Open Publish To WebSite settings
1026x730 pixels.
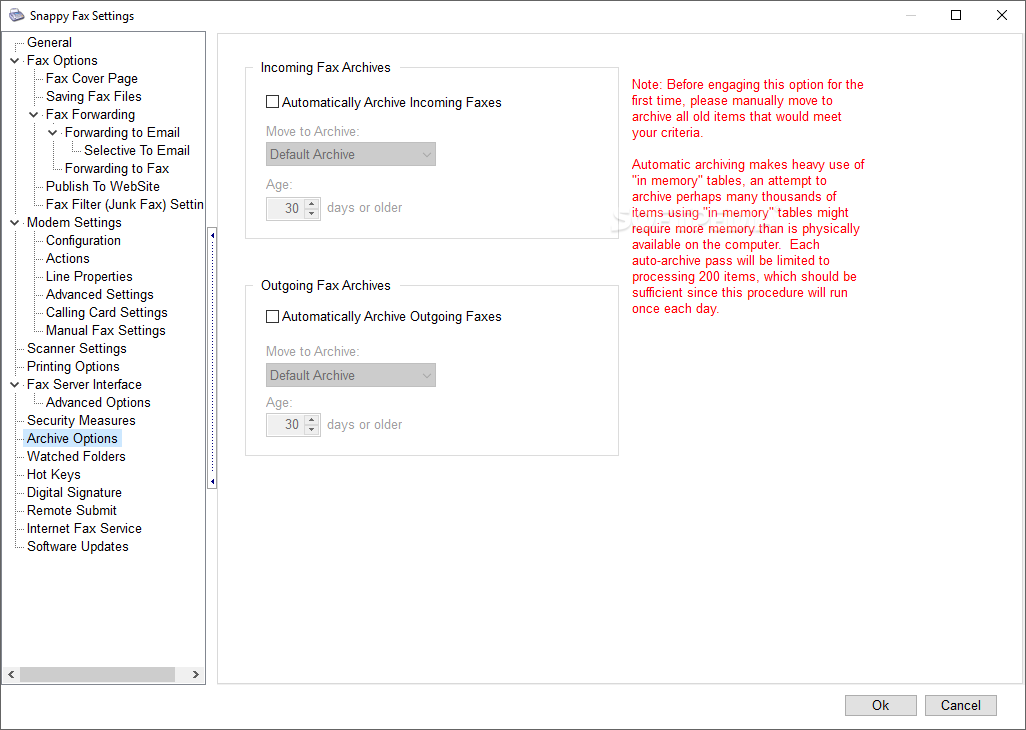[x=103, y=186]
